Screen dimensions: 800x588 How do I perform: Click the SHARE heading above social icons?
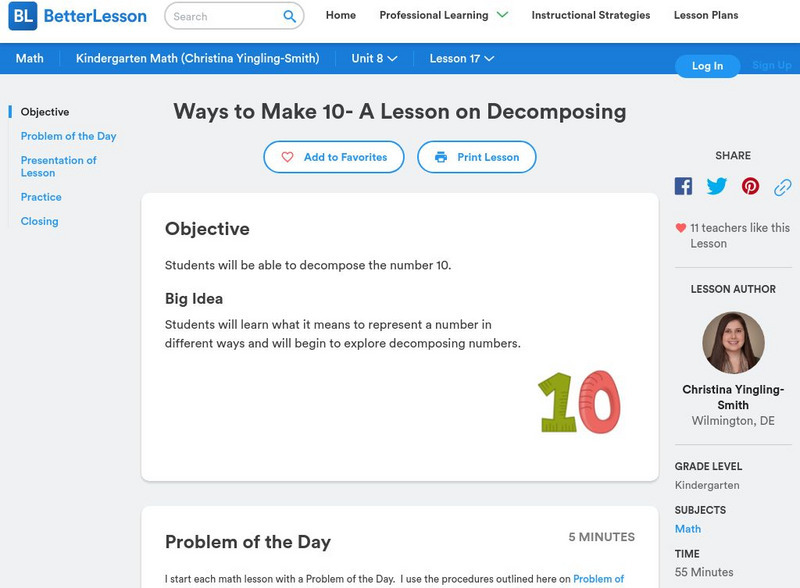(x=733, y=156)
